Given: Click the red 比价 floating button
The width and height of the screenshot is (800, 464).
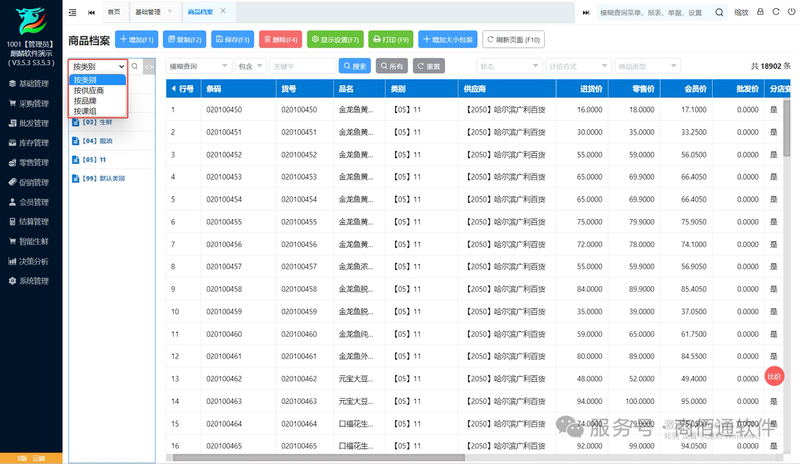Looking at the screenshot, I should click(774, 377).
